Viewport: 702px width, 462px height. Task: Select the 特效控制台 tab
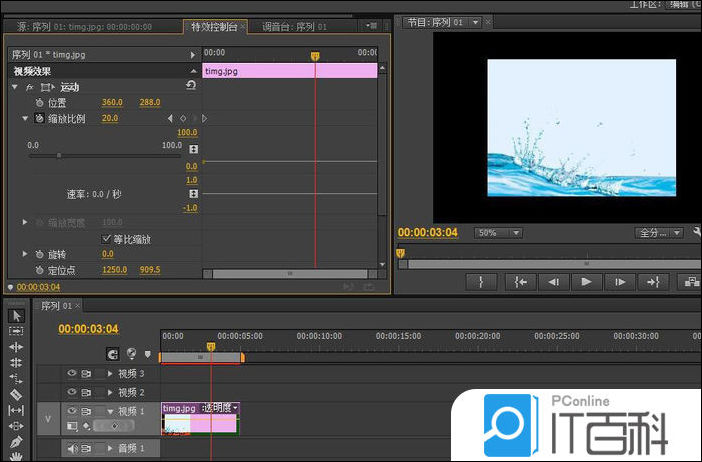pos(213,26)
